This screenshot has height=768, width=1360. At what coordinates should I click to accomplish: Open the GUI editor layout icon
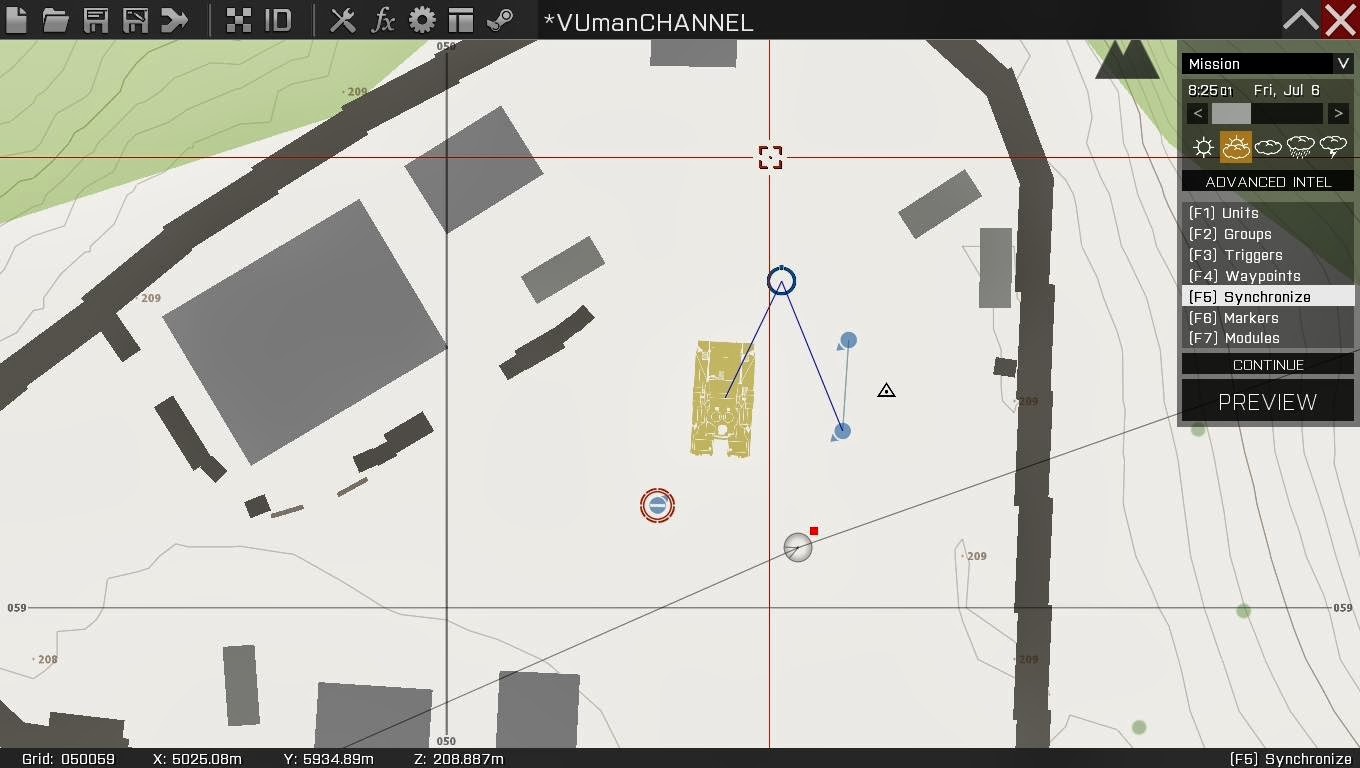(461, 20)
